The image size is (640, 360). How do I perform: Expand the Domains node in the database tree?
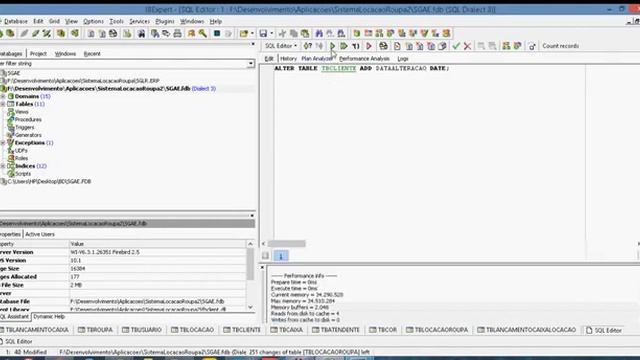pyautogui.click(x=3, y=96)
